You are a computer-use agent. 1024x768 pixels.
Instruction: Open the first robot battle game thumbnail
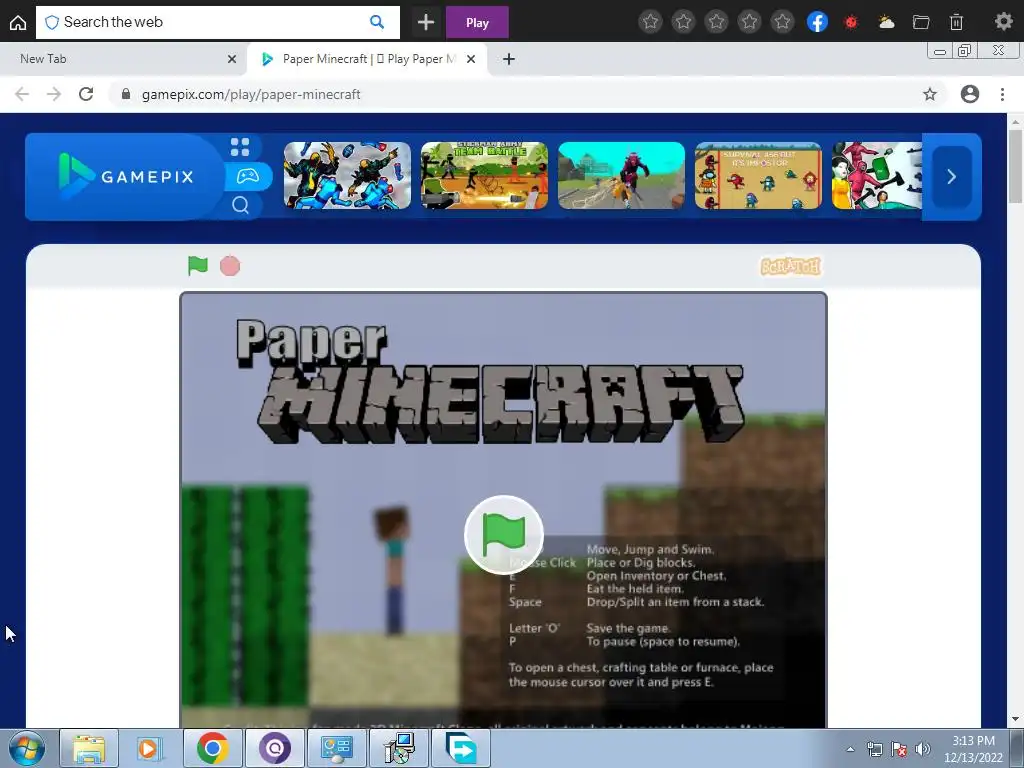[347, 176]
